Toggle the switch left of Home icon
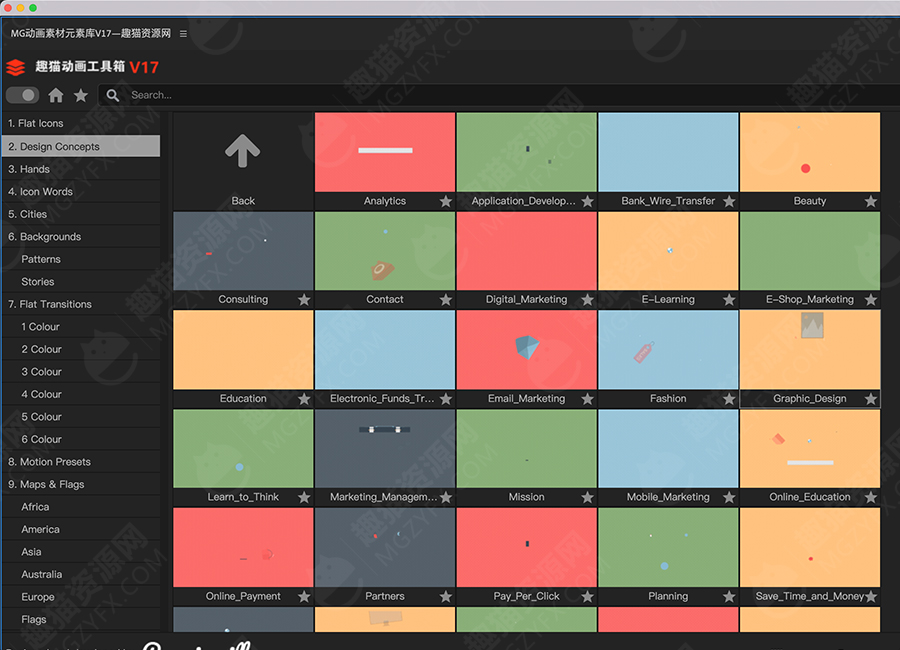The image size is (900, 650). pyautogui.click(x=22, y=95)
